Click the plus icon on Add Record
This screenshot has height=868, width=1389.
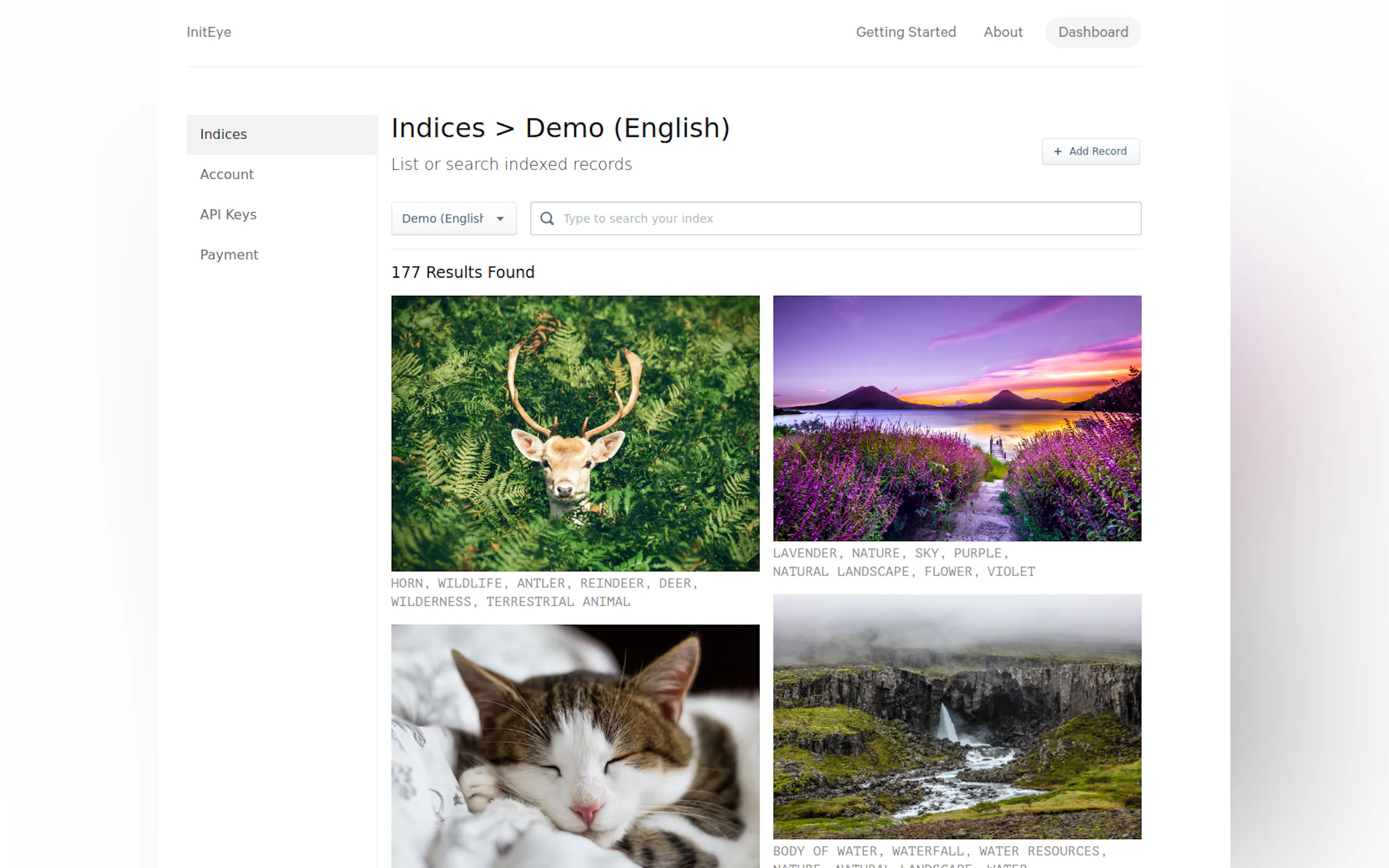[1057, 151]
